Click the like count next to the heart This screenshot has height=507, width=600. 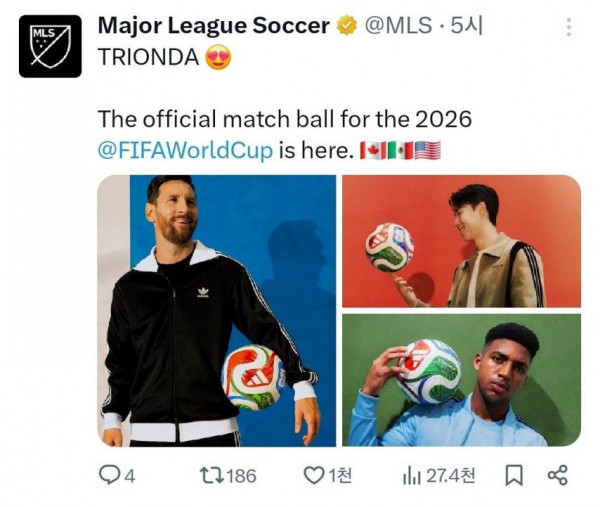341,476
